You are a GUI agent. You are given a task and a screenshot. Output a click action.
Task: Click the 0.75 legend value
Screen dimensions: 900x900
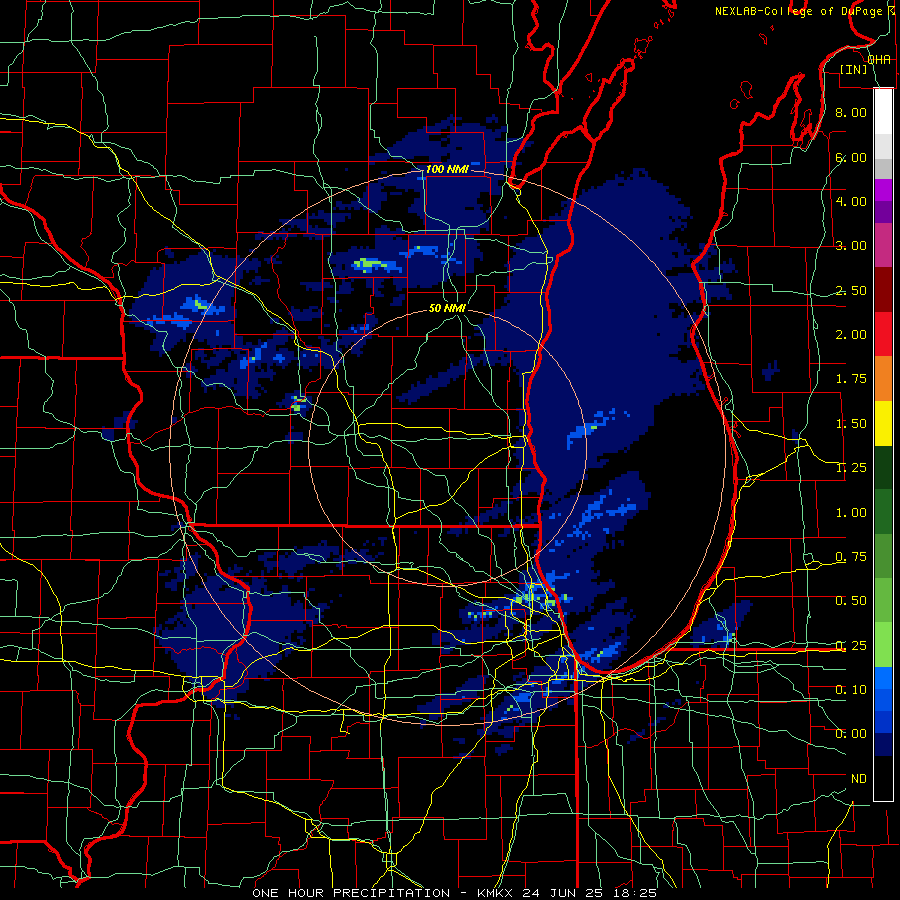click(x=851, y=557)
